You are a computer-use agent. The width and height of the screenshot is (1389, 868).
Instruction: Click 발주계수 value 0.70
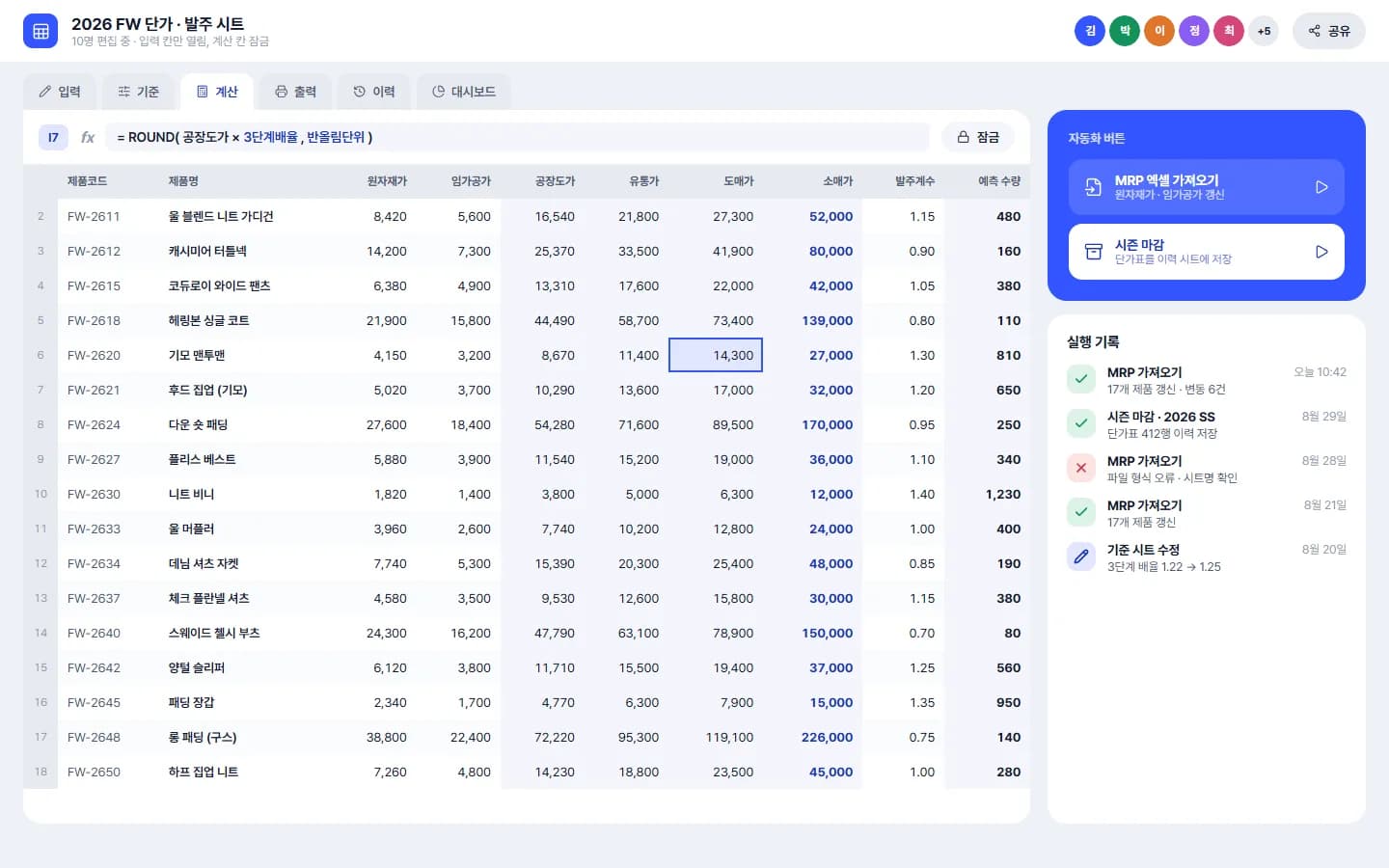tap(922, 633)
